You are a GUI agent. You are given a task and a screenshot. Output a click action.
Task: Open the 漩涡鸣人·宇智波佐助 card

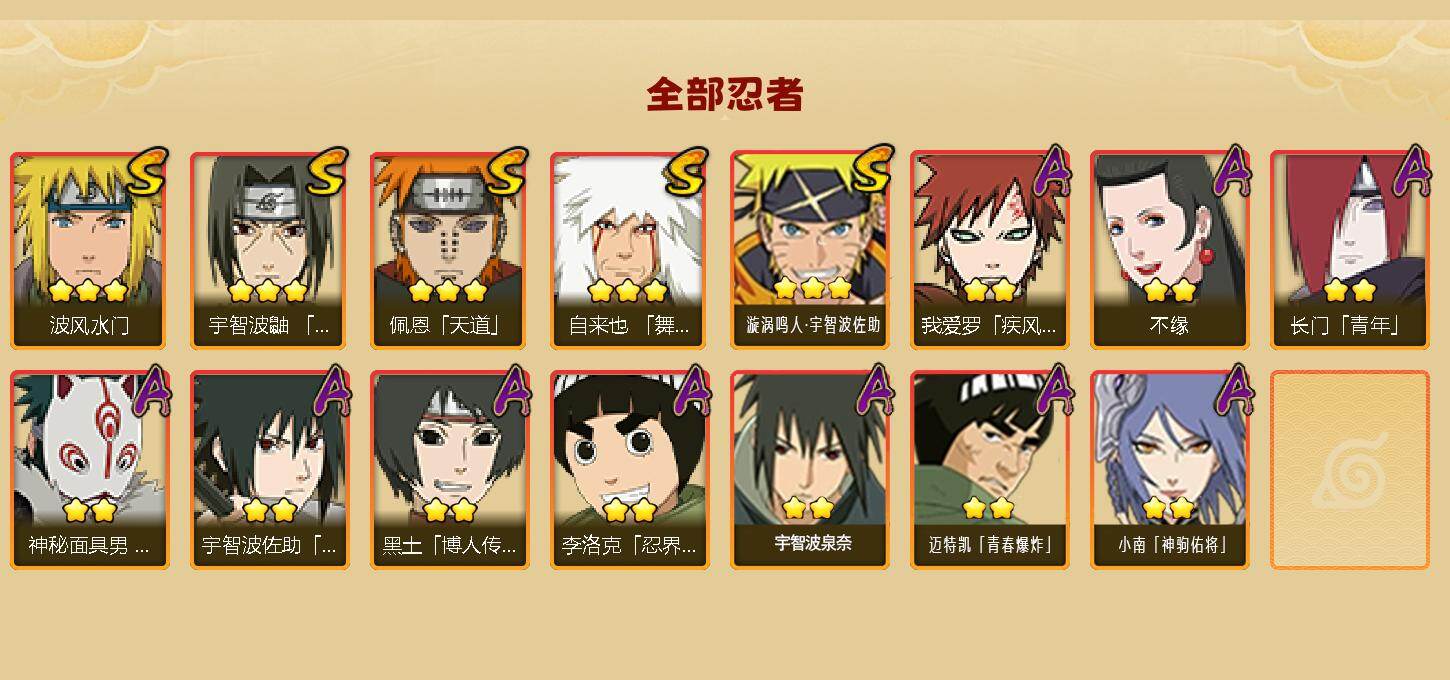point(809,250)
